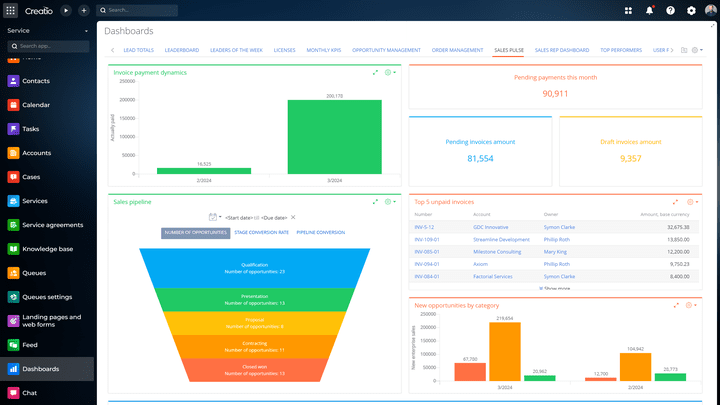This screenshot has width=720, height=405.
Task: Switch pipeline view to Pipeline Conversion
Action: (321, 232)
